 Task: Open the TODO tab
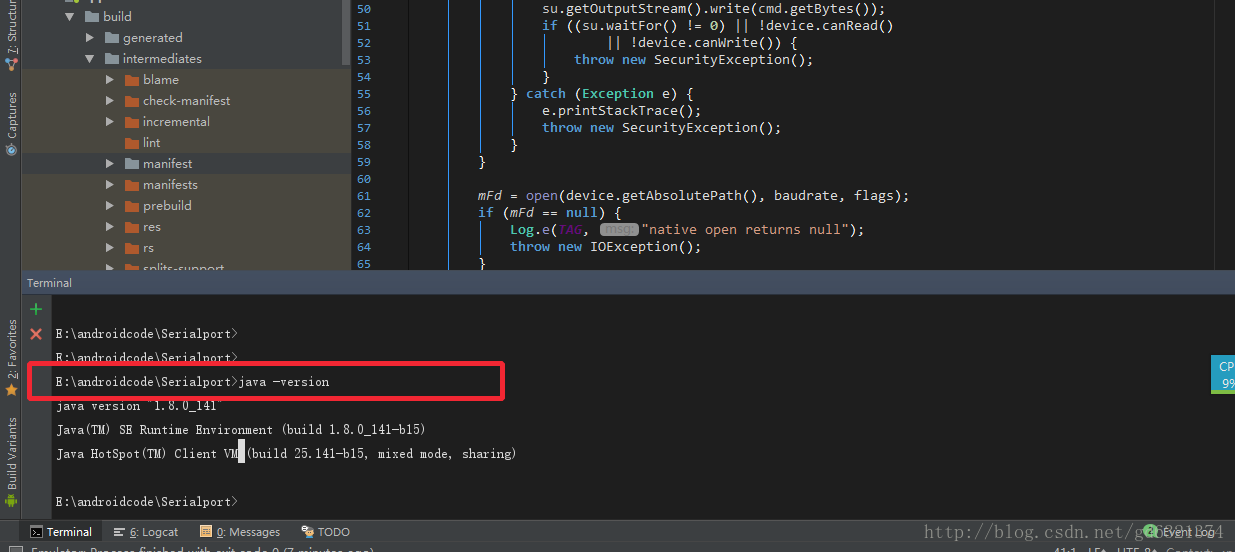pos(326,532)
